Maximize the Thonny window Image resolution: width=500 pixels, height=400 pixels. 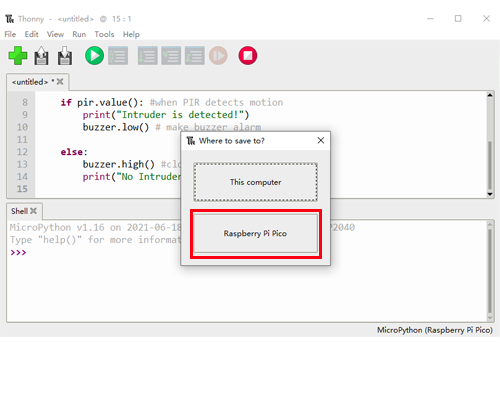click(458, 19)
